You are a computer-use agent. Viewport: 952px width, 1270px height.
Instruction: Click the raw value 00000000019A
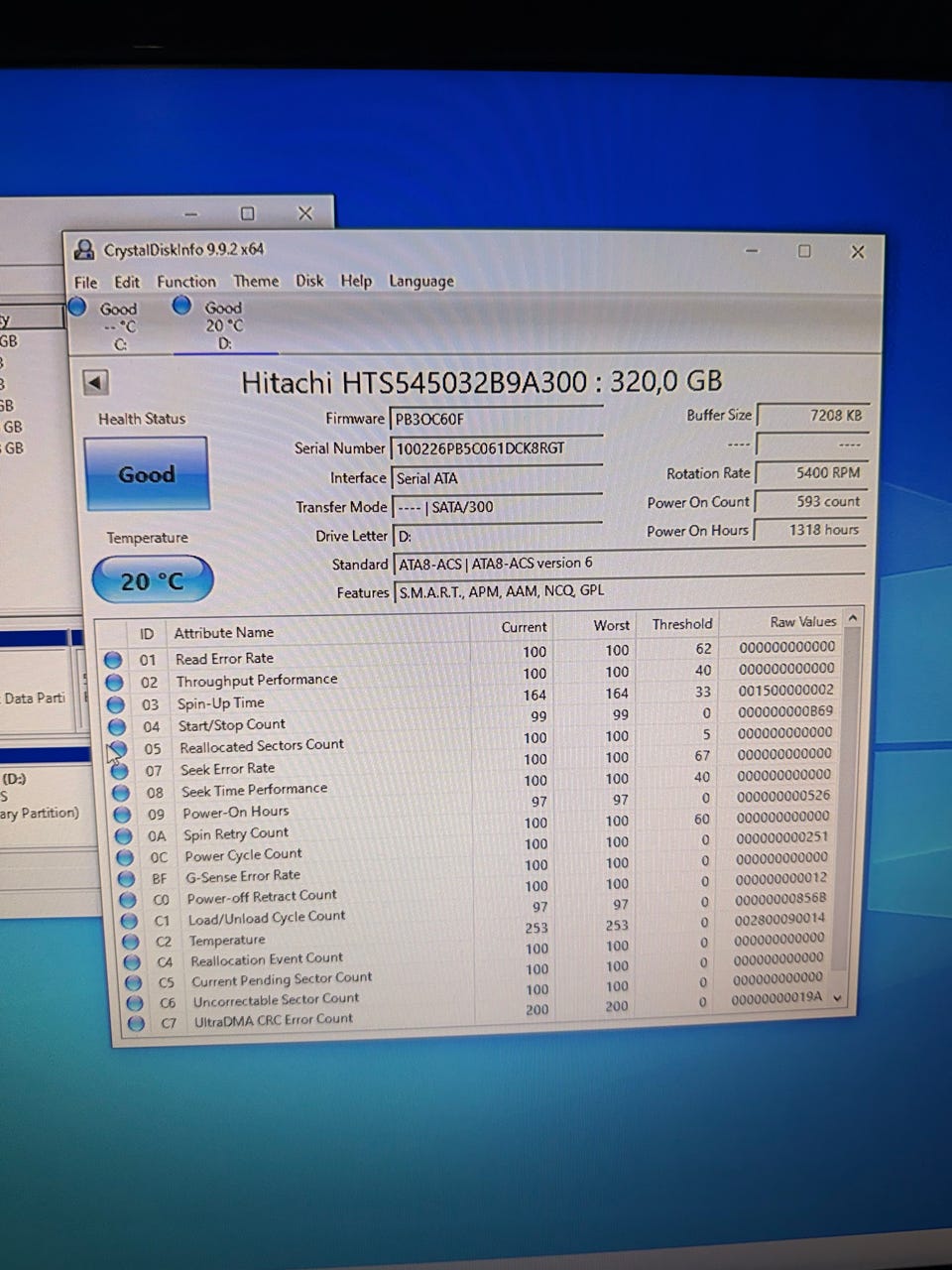click(x=776, y=998)
